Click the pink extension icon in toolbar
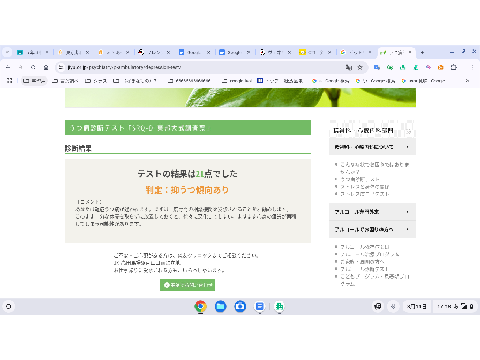This screenshot has height=360, width=480. tap(428, 67)
